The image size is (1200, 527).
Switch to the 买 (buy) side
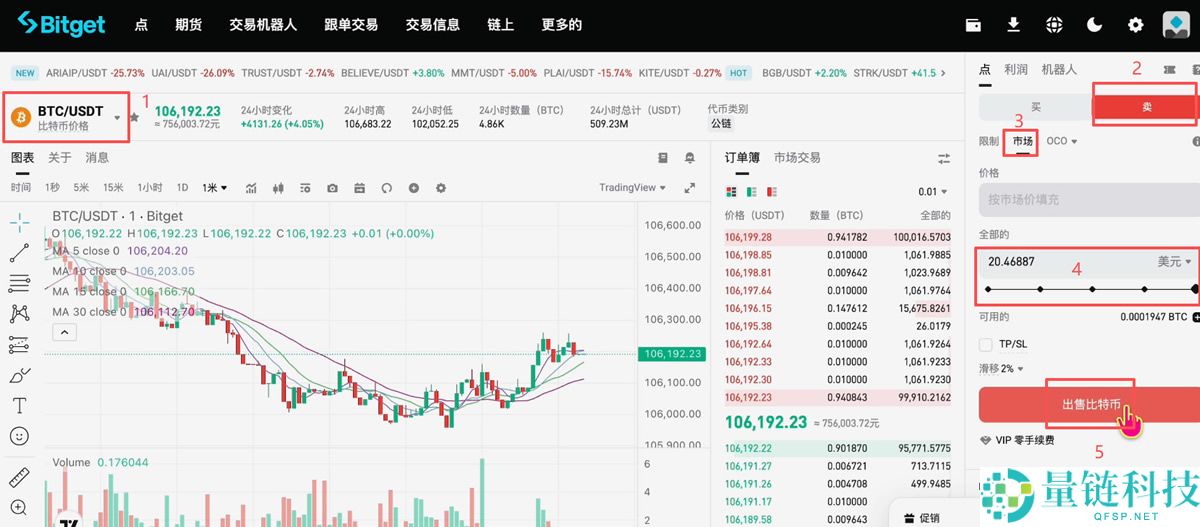pos(1036,107)
